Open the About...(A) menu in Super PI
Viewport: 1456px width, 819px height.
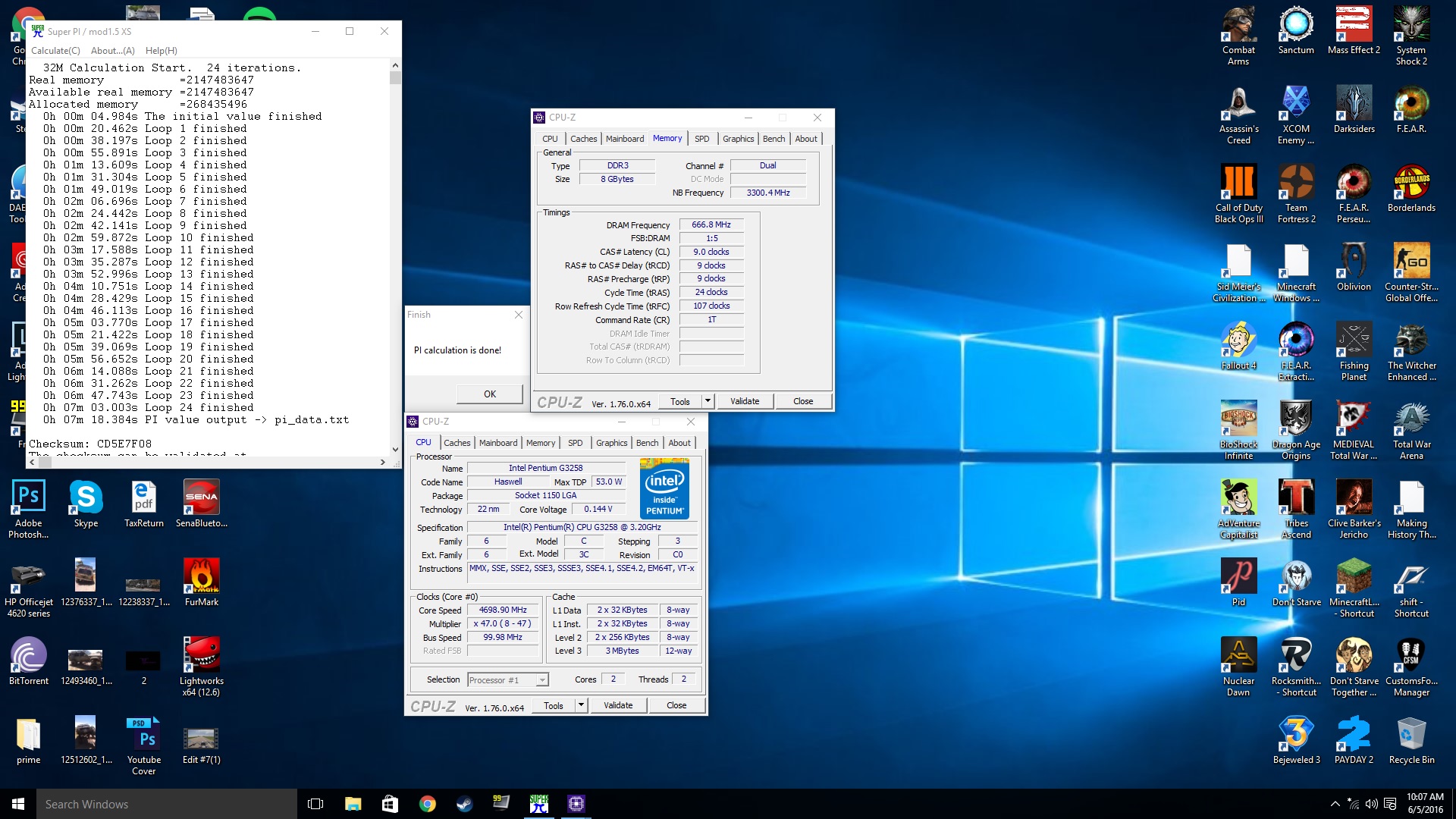[112, 51]
